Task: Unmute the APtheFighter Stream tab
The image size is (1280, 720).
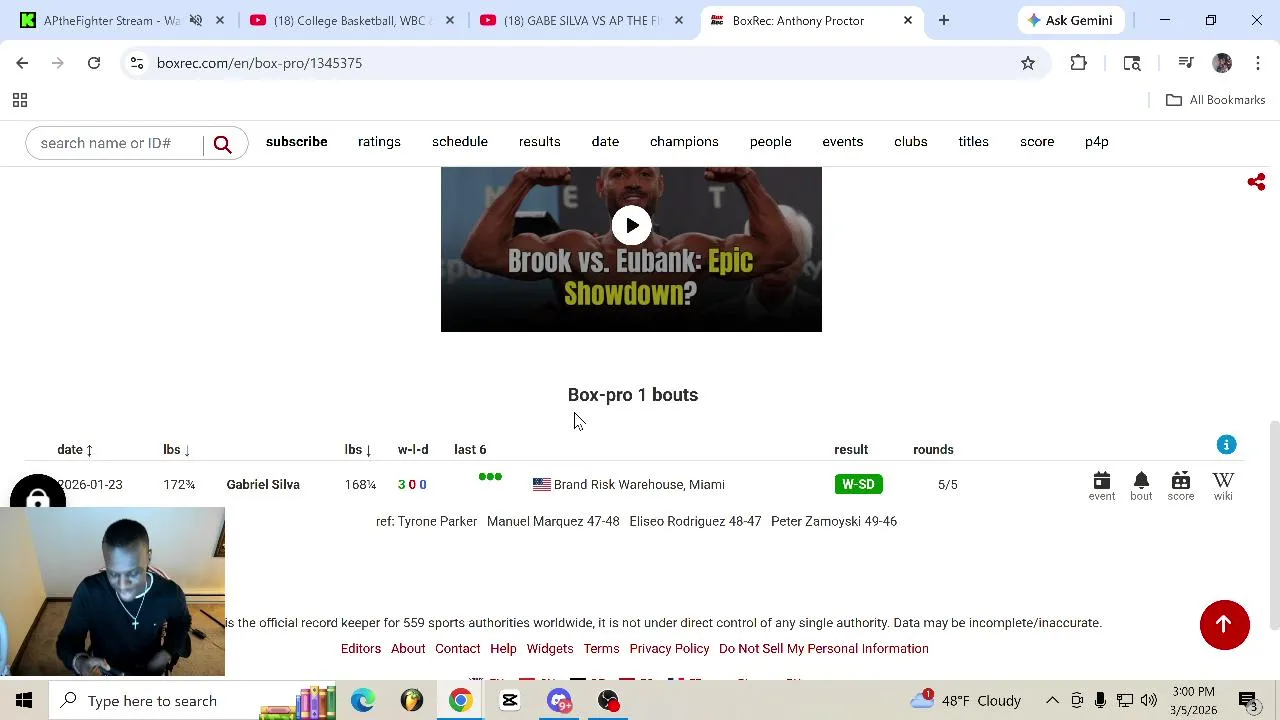Action: click(x=196, y=20)
